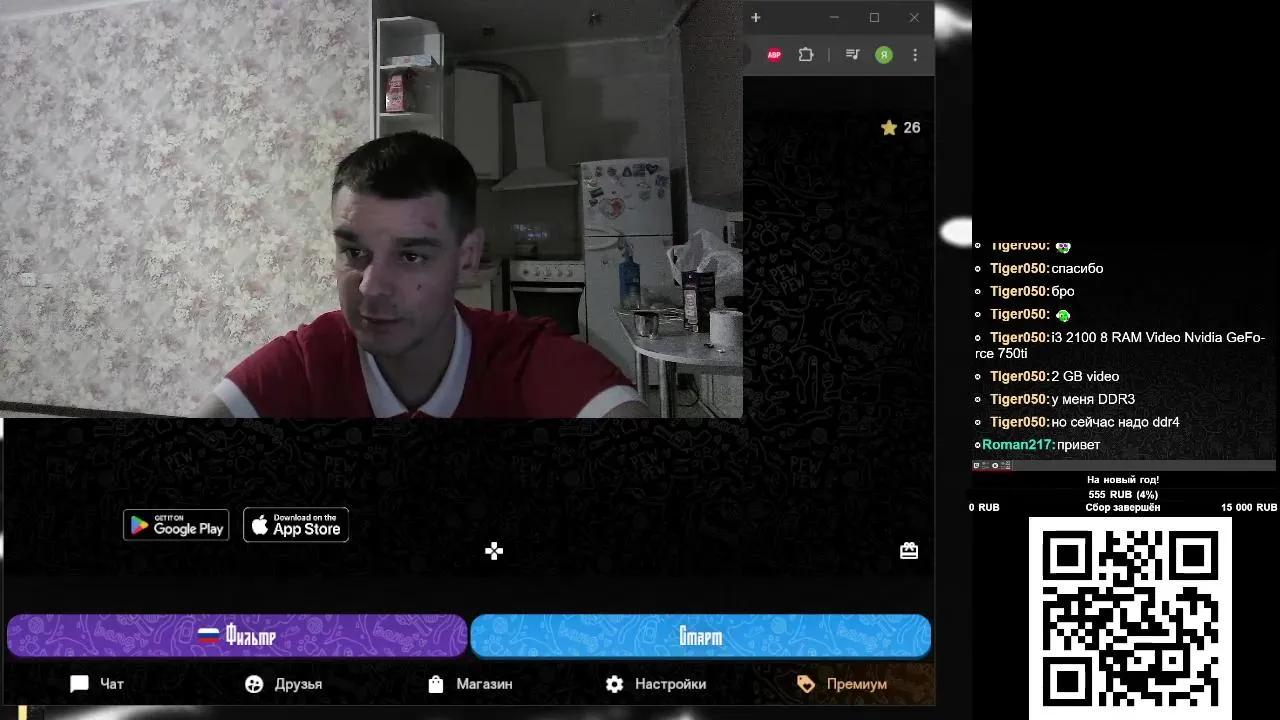This screenshot has width=1280, height=720.
Task: Click the "555 RUB (4%)" donation progress
Action: (x=1123, y=494)
